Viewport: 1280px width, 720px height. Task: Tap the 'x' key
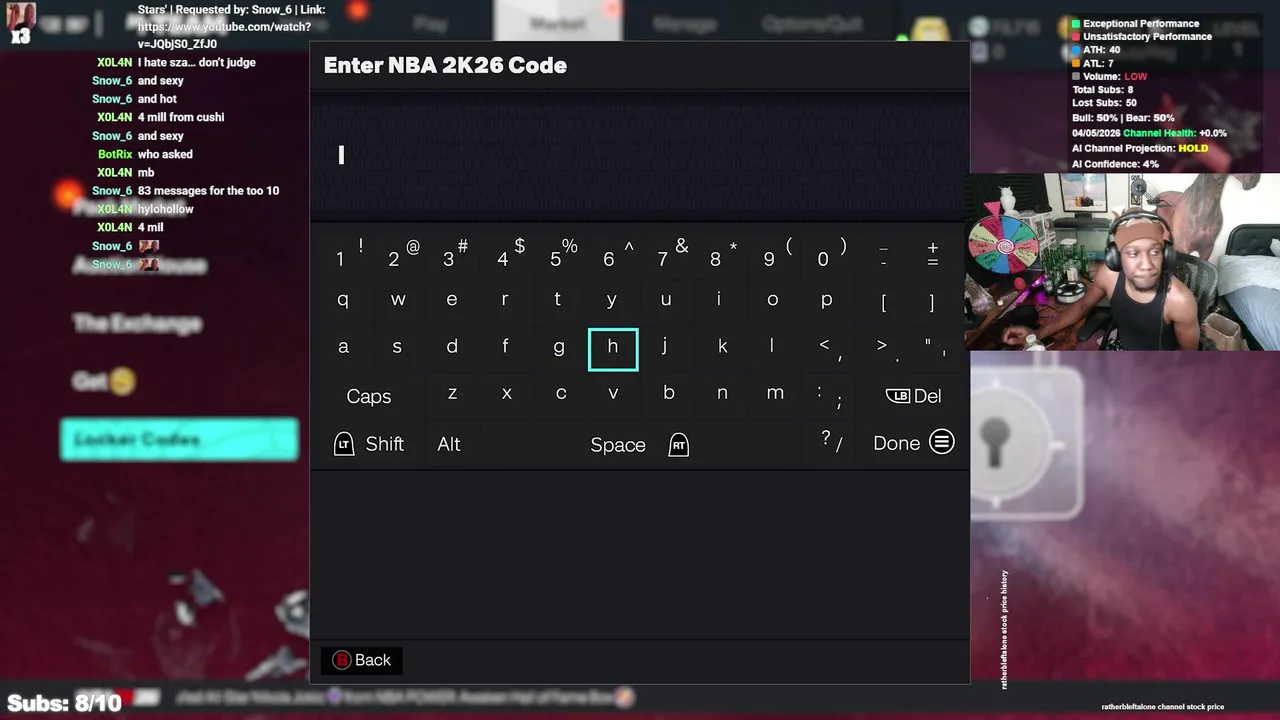coord(507,394)
